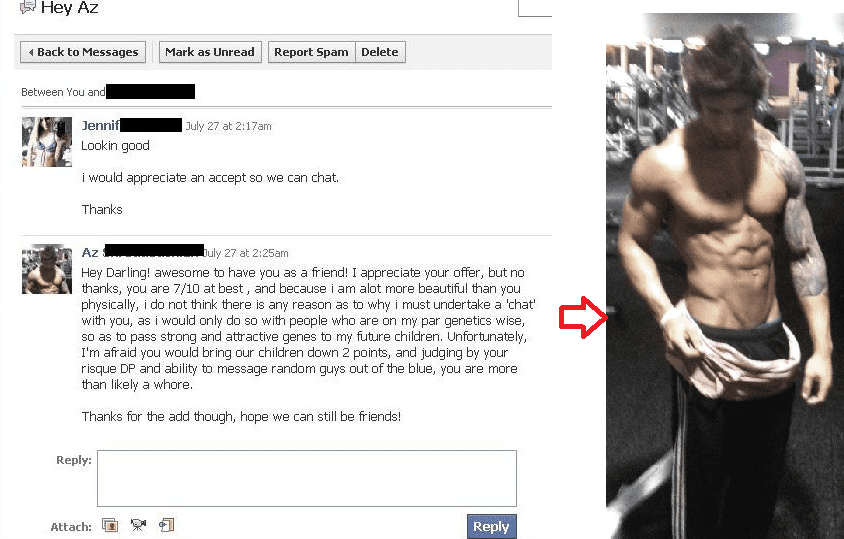Click the redacted name after Between You and
This screenshot has width=844, height=539.
coord(151,92)
